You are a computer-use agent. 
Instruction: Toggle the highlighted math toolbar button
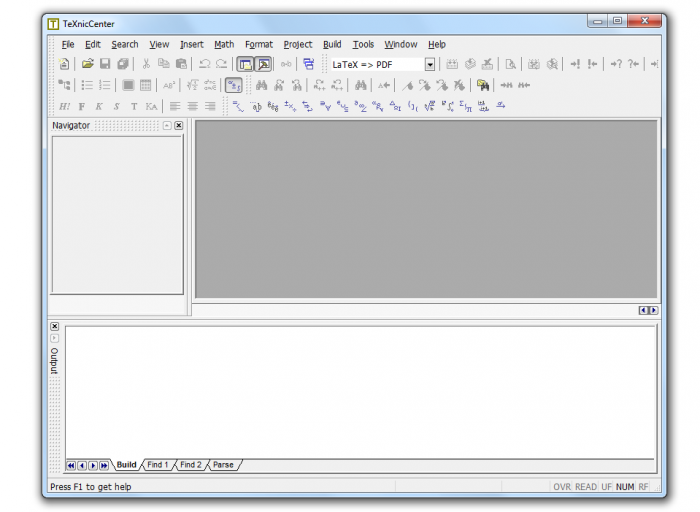click(233, 85)
